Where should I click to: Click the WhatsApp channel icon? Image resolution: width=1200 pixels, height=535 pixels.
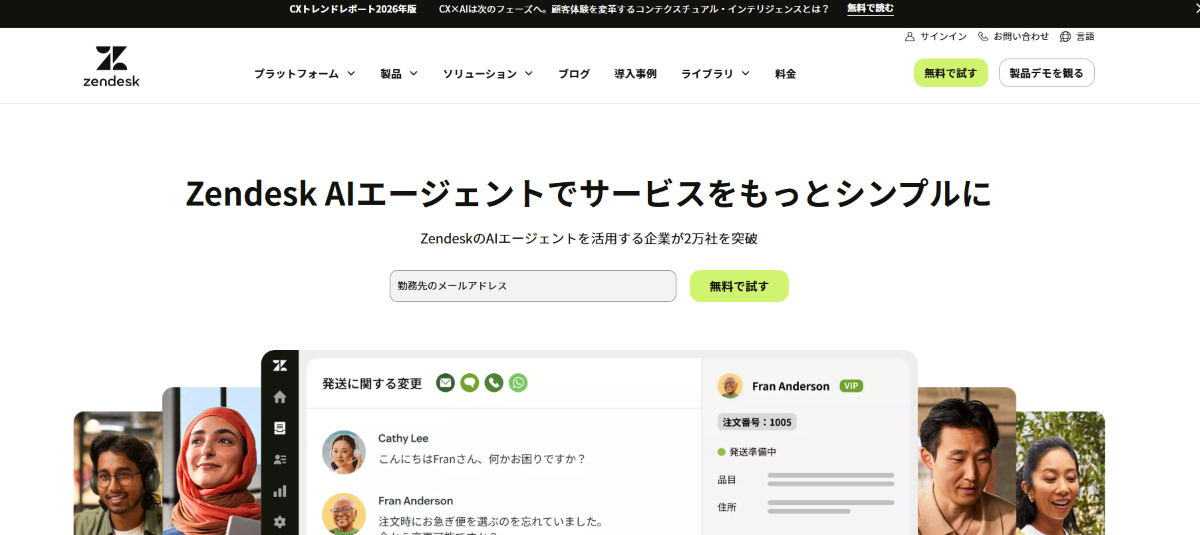(518, 383)
